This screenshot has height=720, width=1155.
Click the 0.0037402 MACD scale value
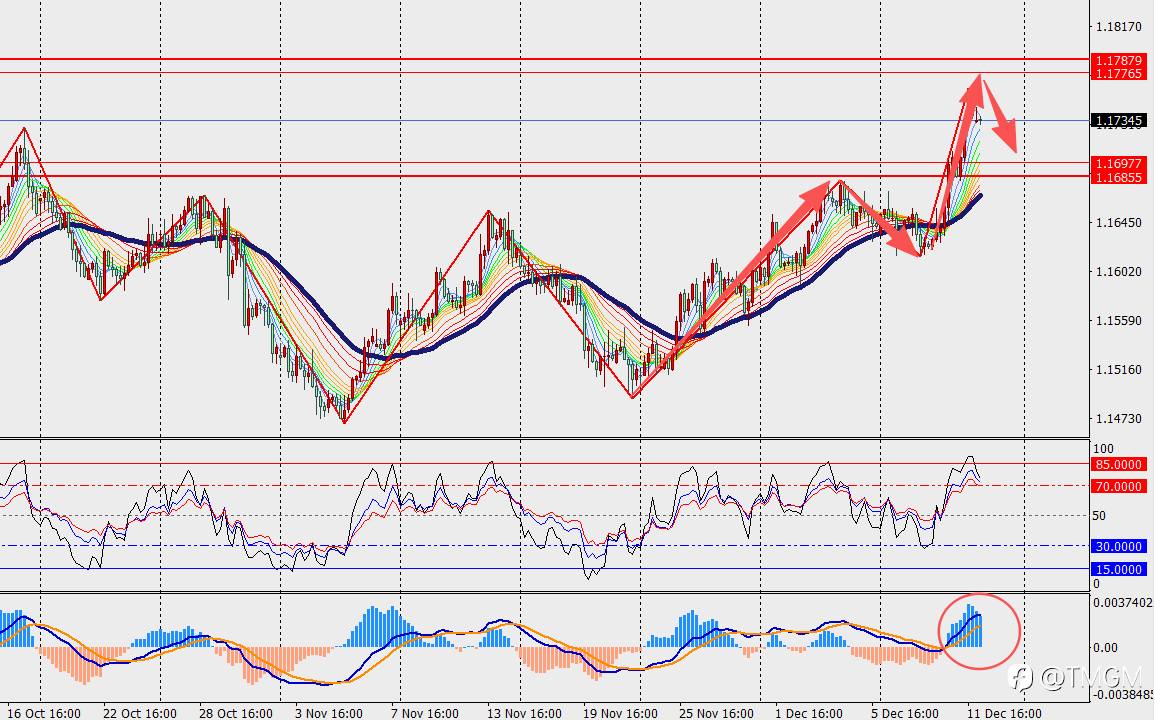coord(1123,603)
